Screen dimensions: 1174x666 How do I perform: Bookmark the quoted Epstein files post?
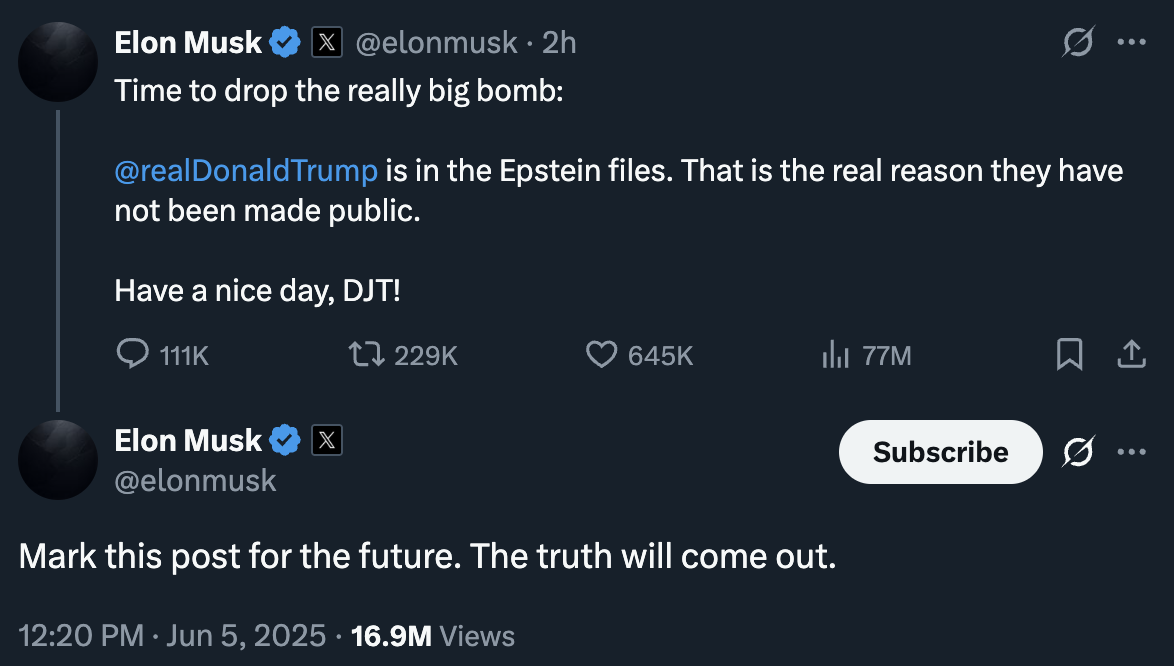click(1069, 355)
